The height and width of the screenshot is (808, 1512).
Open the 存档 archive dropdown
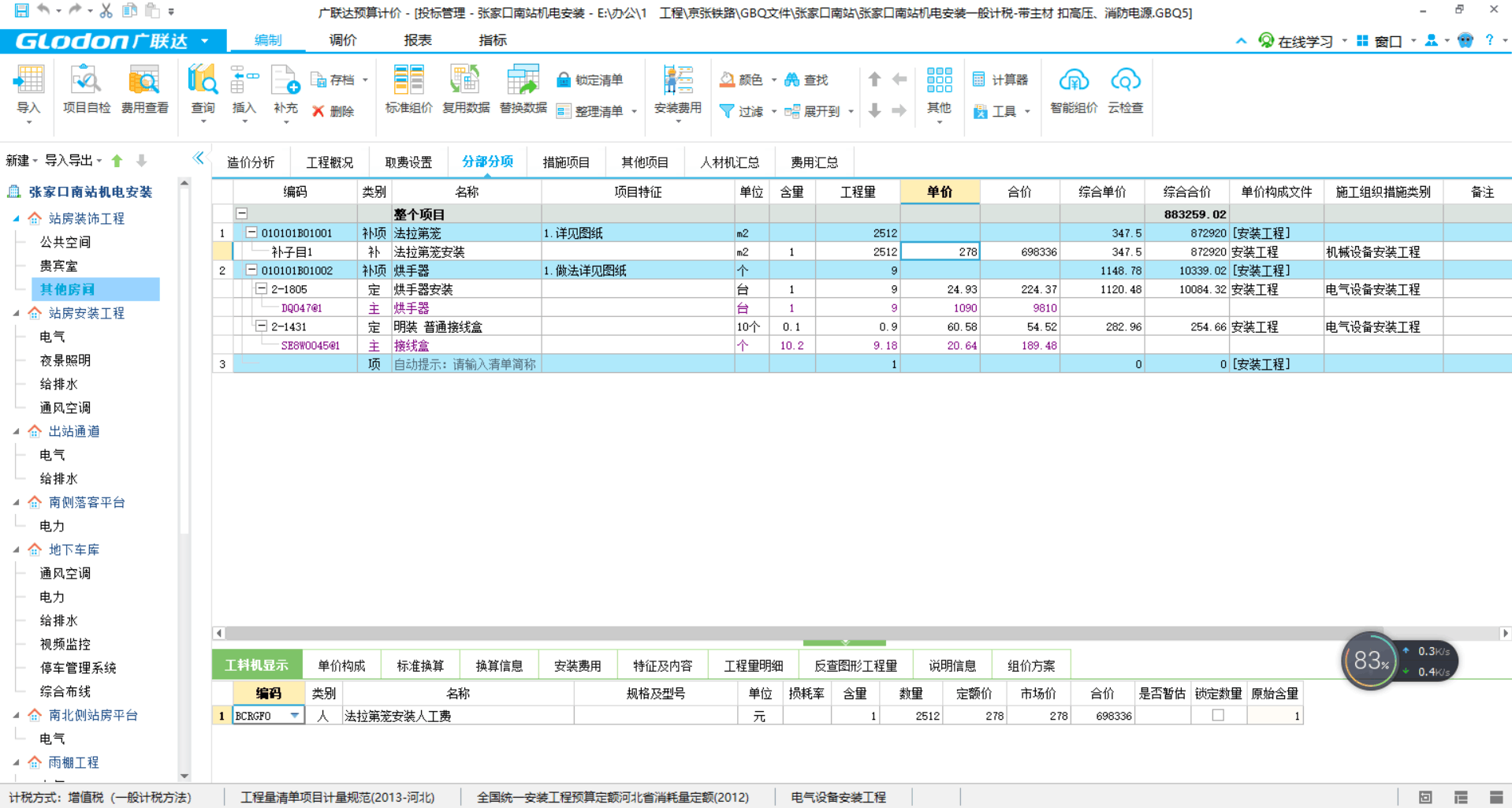click(x=365, y=80)
